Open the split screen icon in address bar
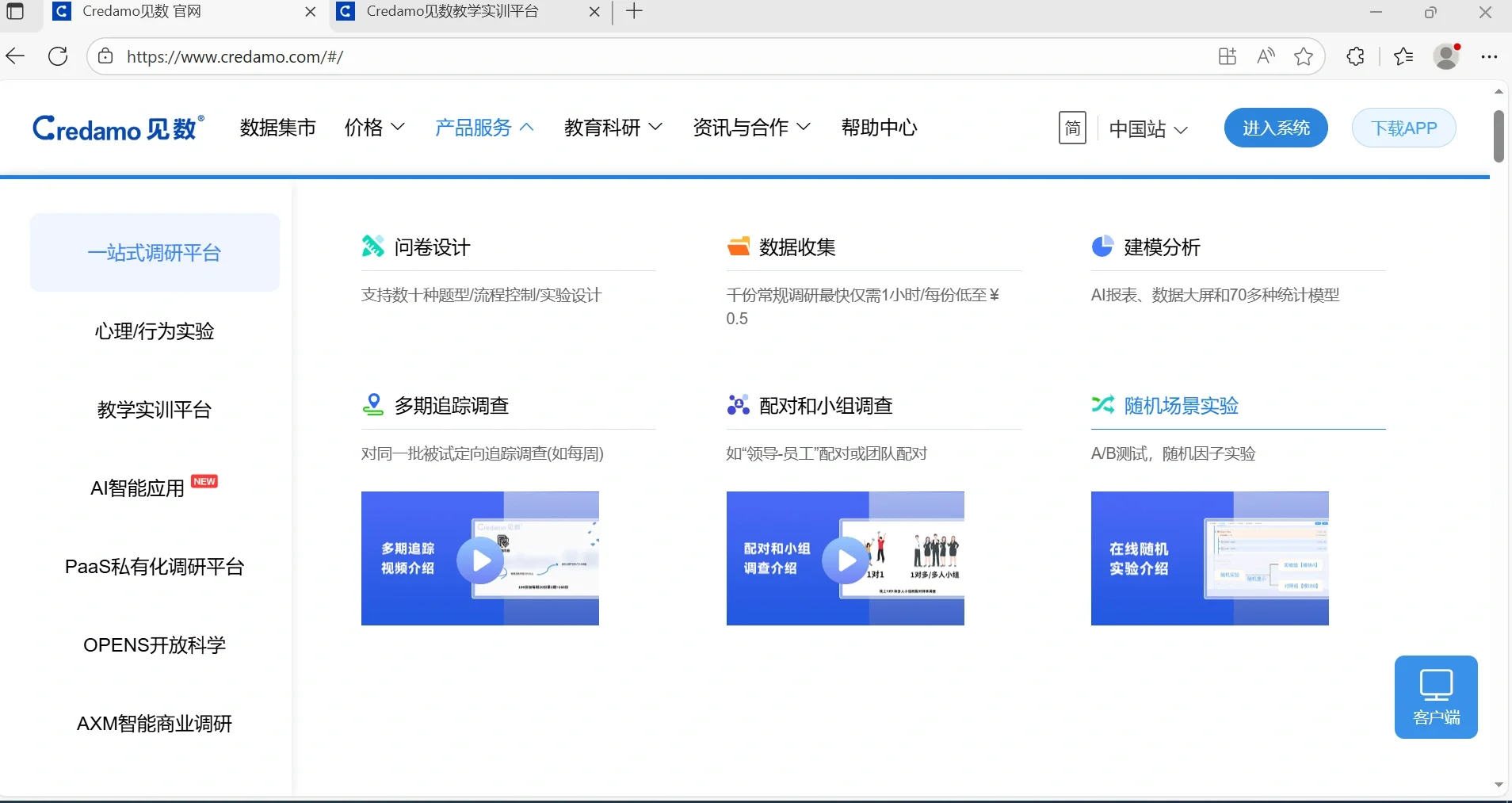 tap(1228, 56)
